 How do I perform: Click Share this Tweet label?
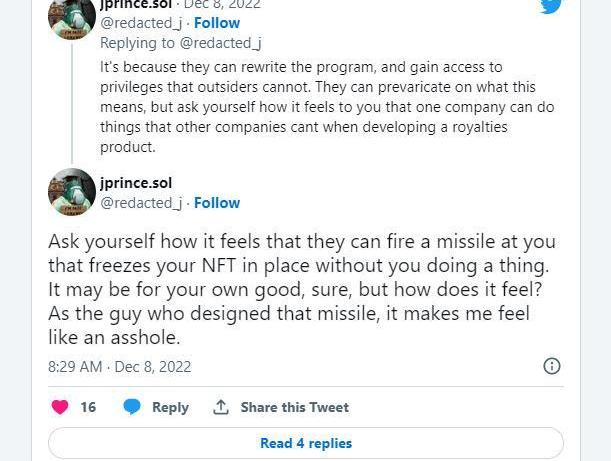pos(294,407)
